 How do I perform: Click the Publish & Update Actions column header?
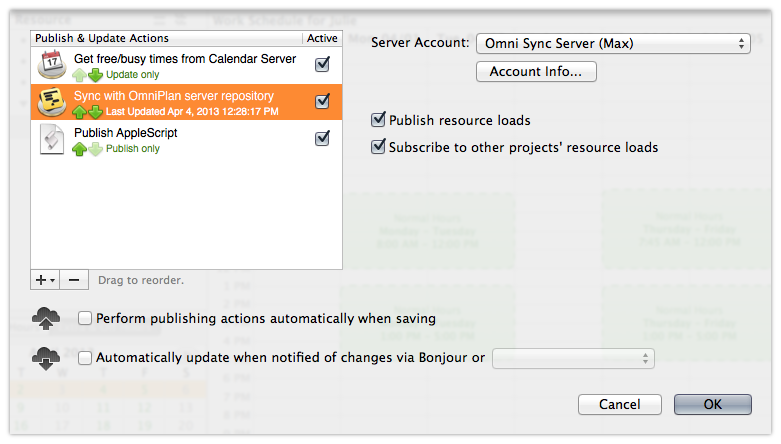(x=166, y=38)
